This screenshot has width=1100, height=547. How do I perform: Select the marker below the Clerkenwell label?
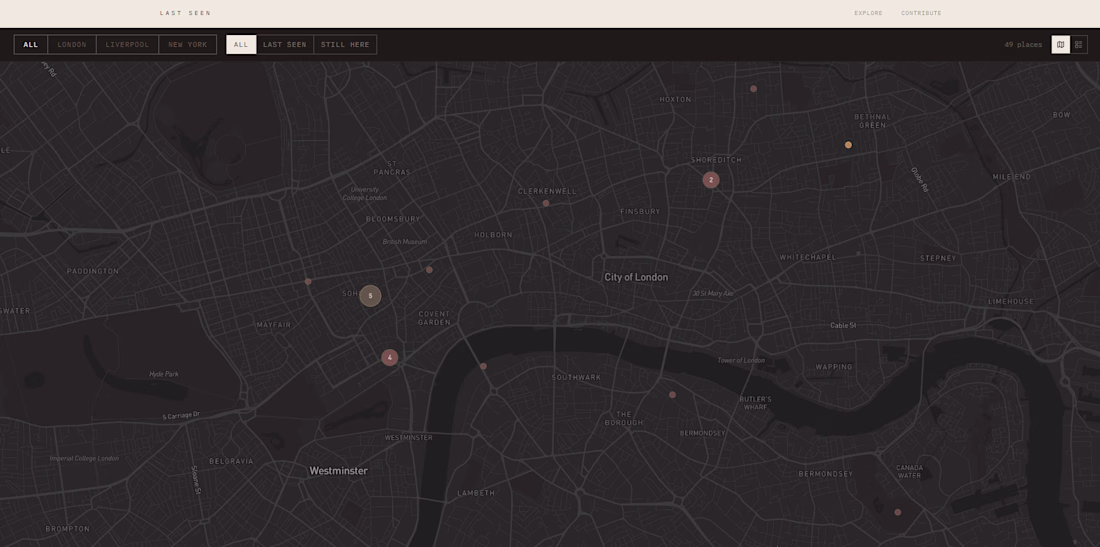point(546,203)
